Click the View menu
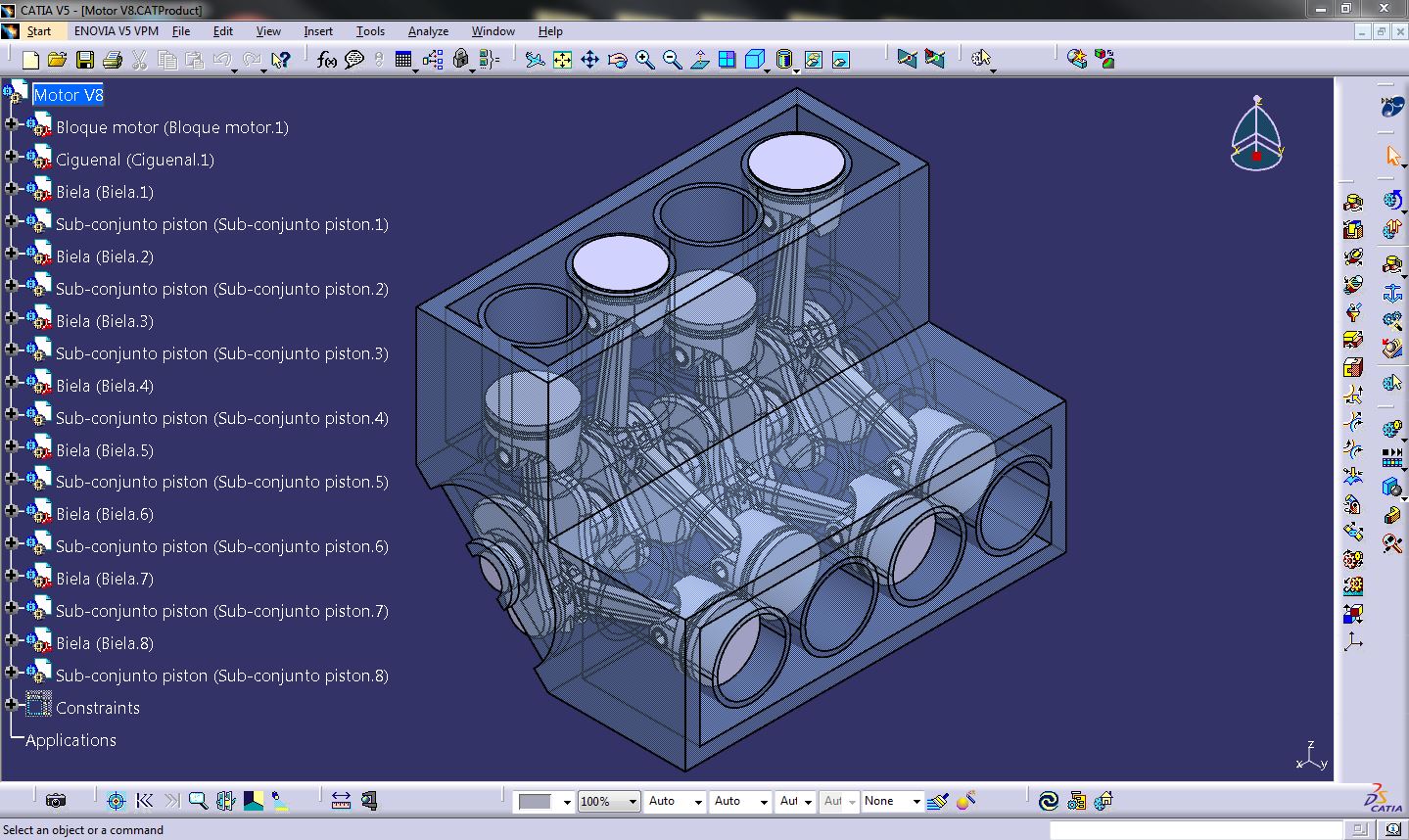This screenshot has width=1409, height=840. click(268, 31)
